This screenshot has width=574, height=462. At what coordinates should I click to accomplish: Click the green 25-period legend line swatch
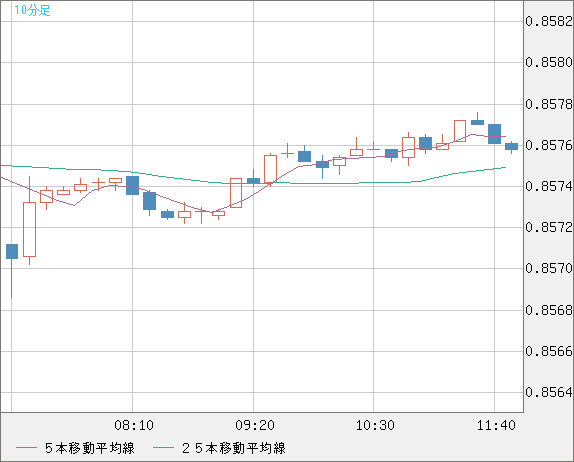[x=163, y=448]
